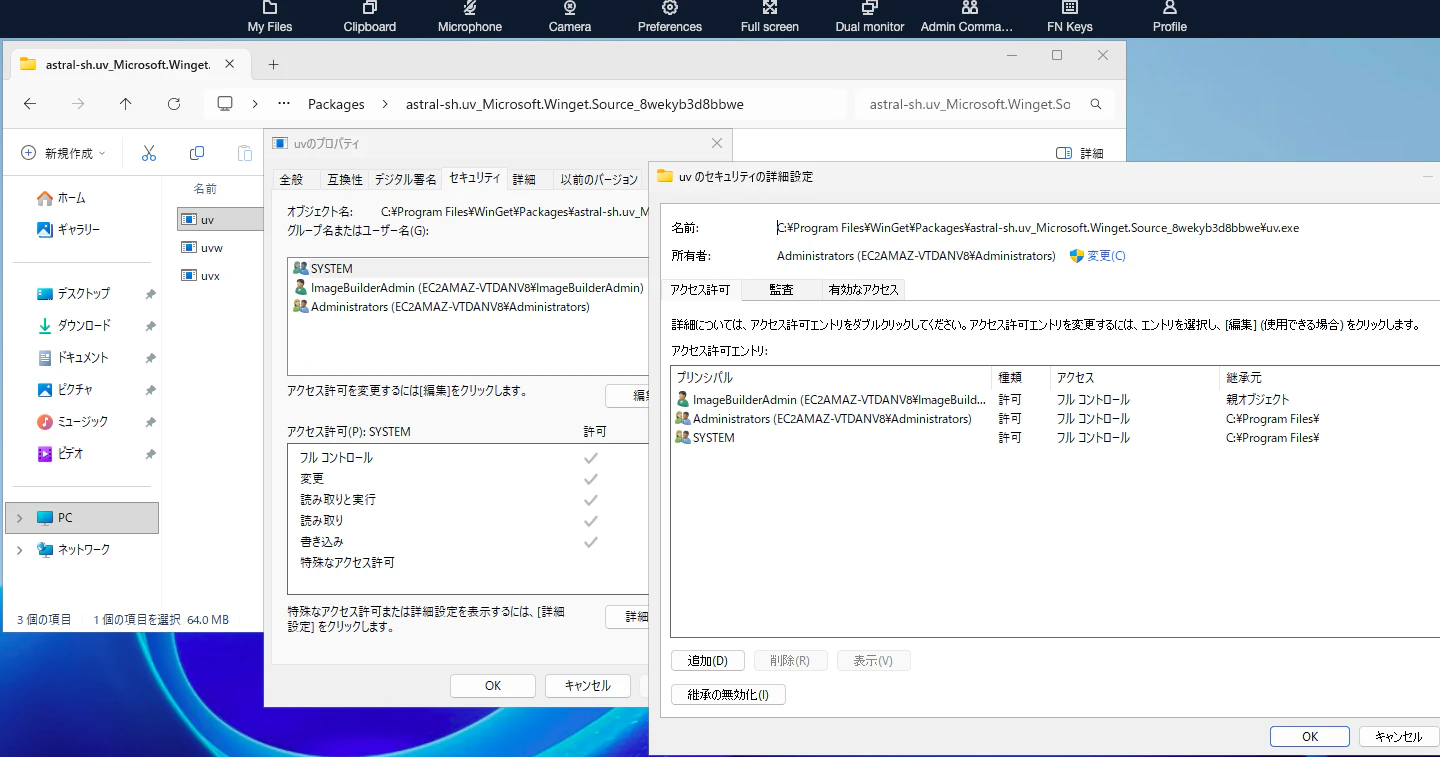
Task: Select the アクセス許可 tab
Action: (x=701, y=290)
